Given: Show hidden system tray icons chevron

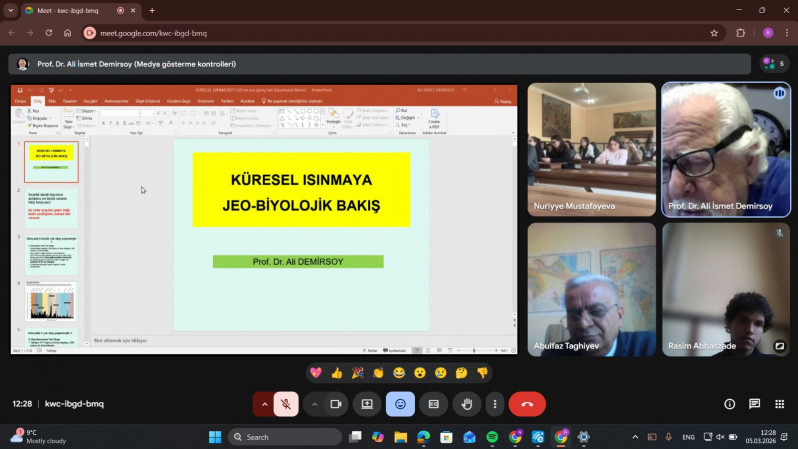Looking at the screenshot, I should coord(635,437).
